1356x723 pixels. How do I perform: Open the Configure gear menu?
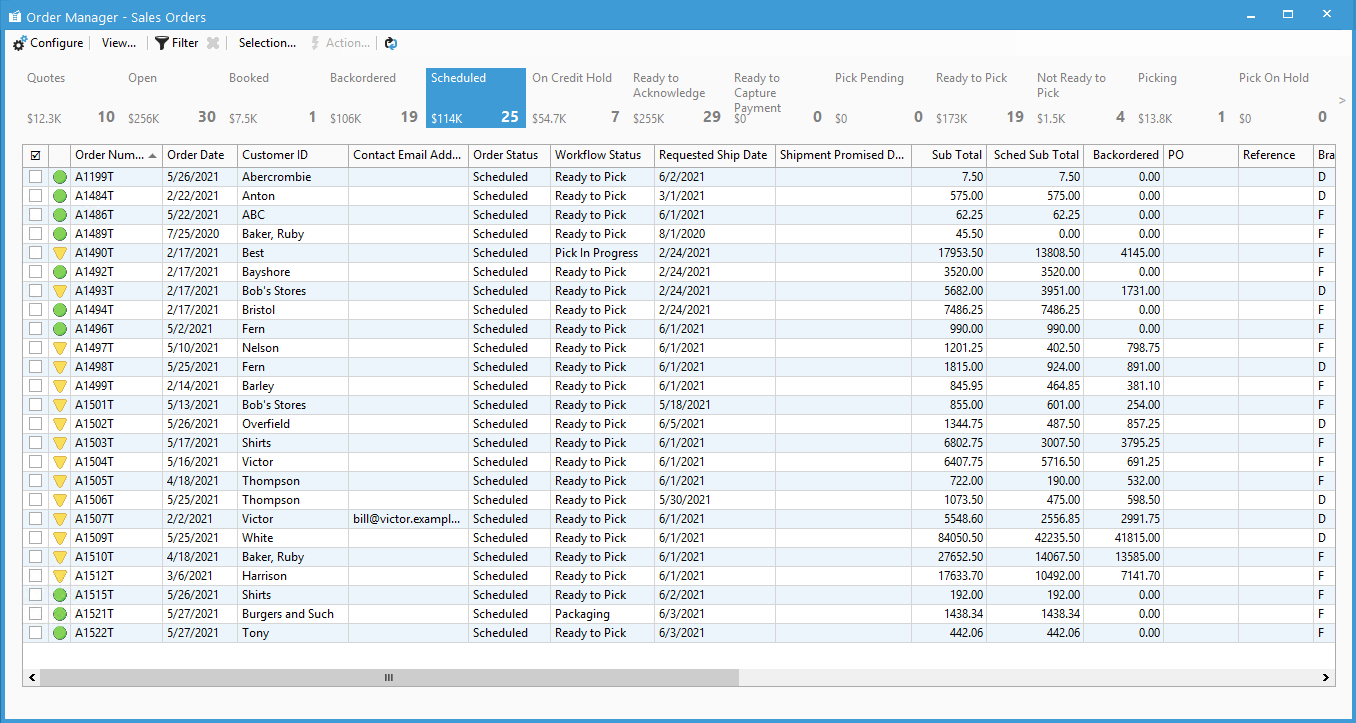click(x=19, y=43)
